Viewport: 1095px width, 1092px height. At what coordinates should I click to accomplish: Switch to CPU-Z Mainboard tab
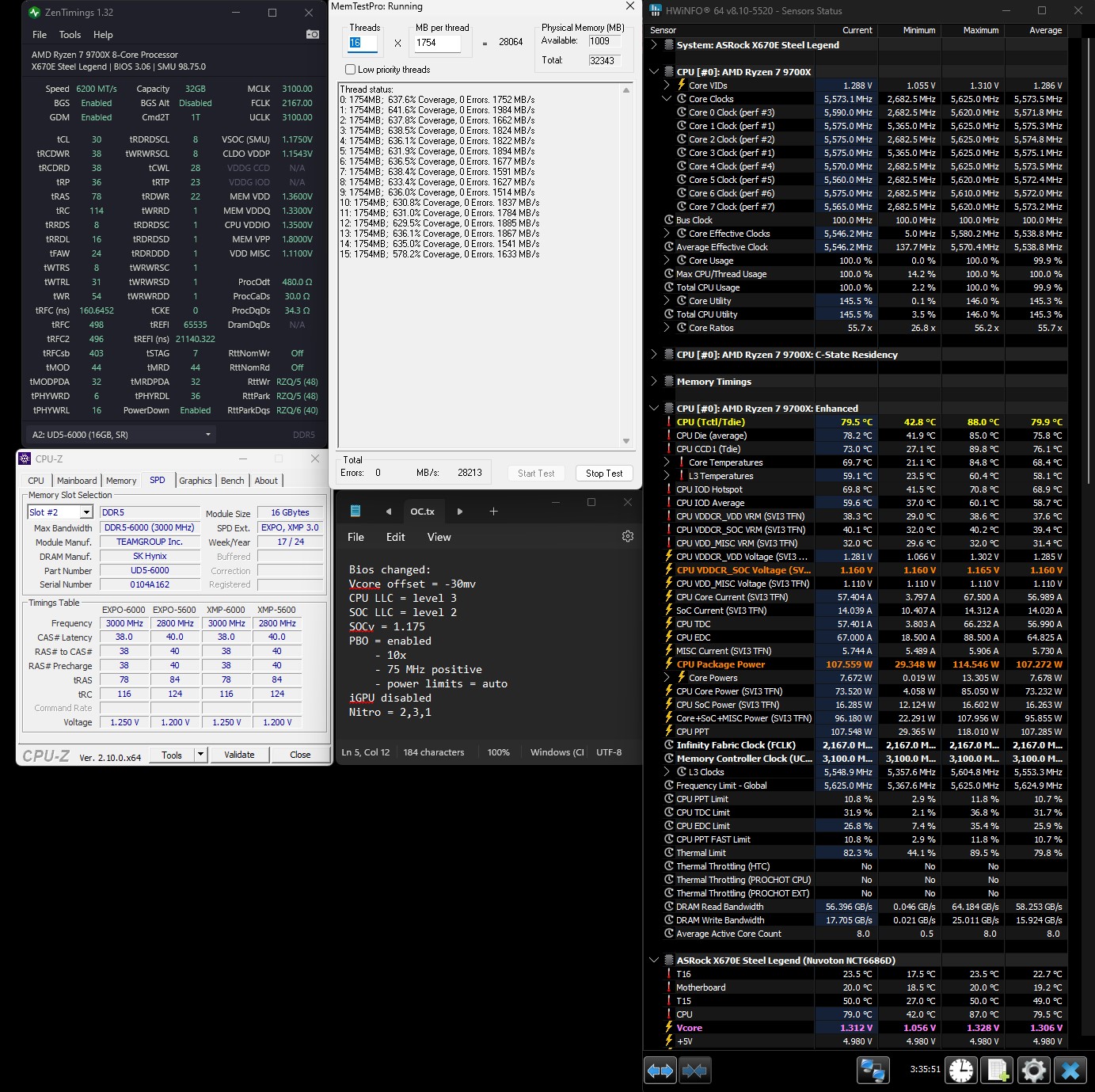point(77,481)
